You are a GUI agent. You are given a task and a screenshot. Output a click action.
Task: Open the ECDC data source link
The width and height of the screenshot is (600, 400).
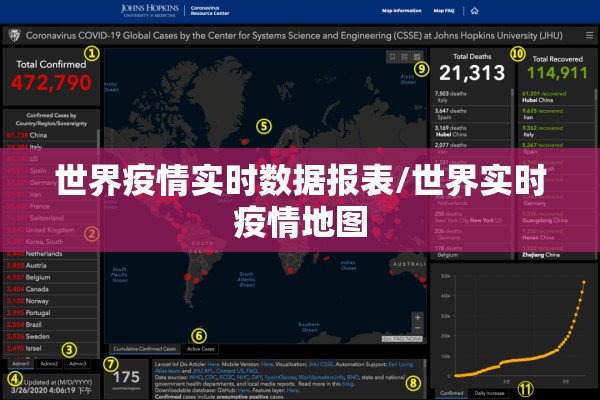tap(227, 377)
